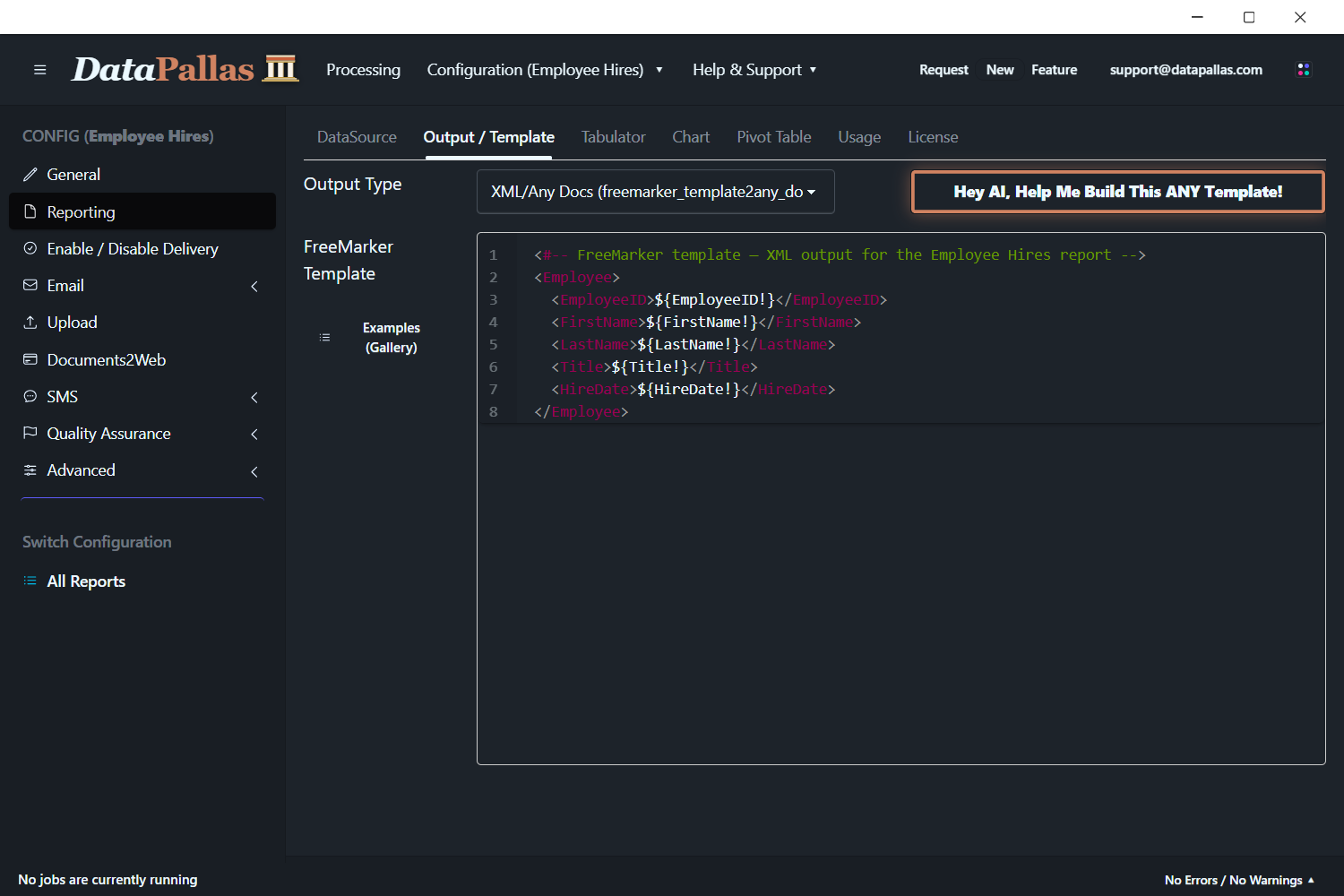Open the colorful apps grid icon

tap(1304, 70)
